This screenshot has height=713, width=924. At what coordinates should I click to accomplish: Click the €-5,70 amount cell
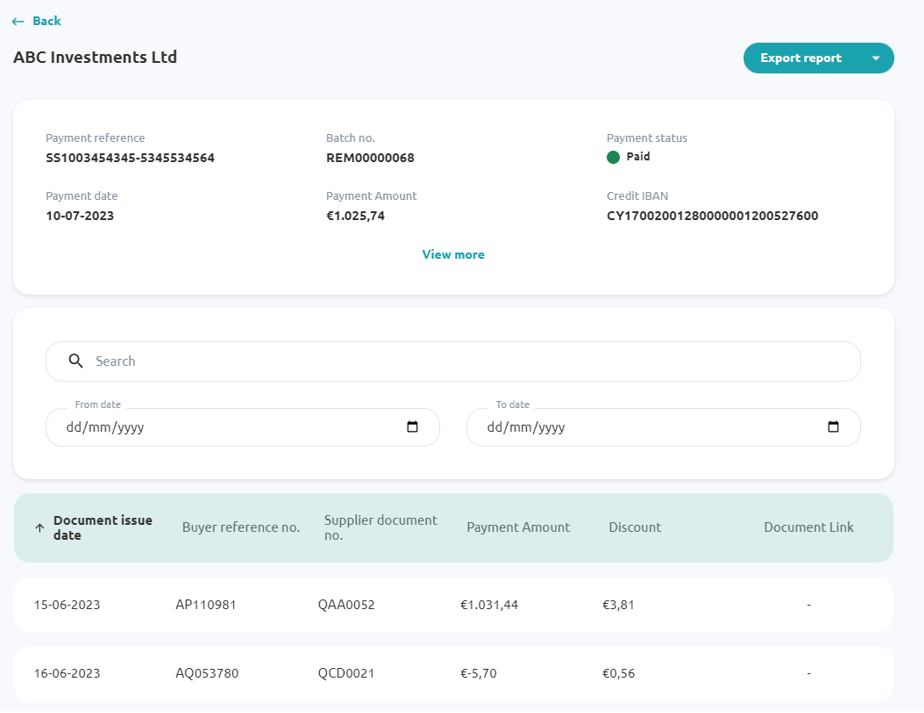click(478, 673)
